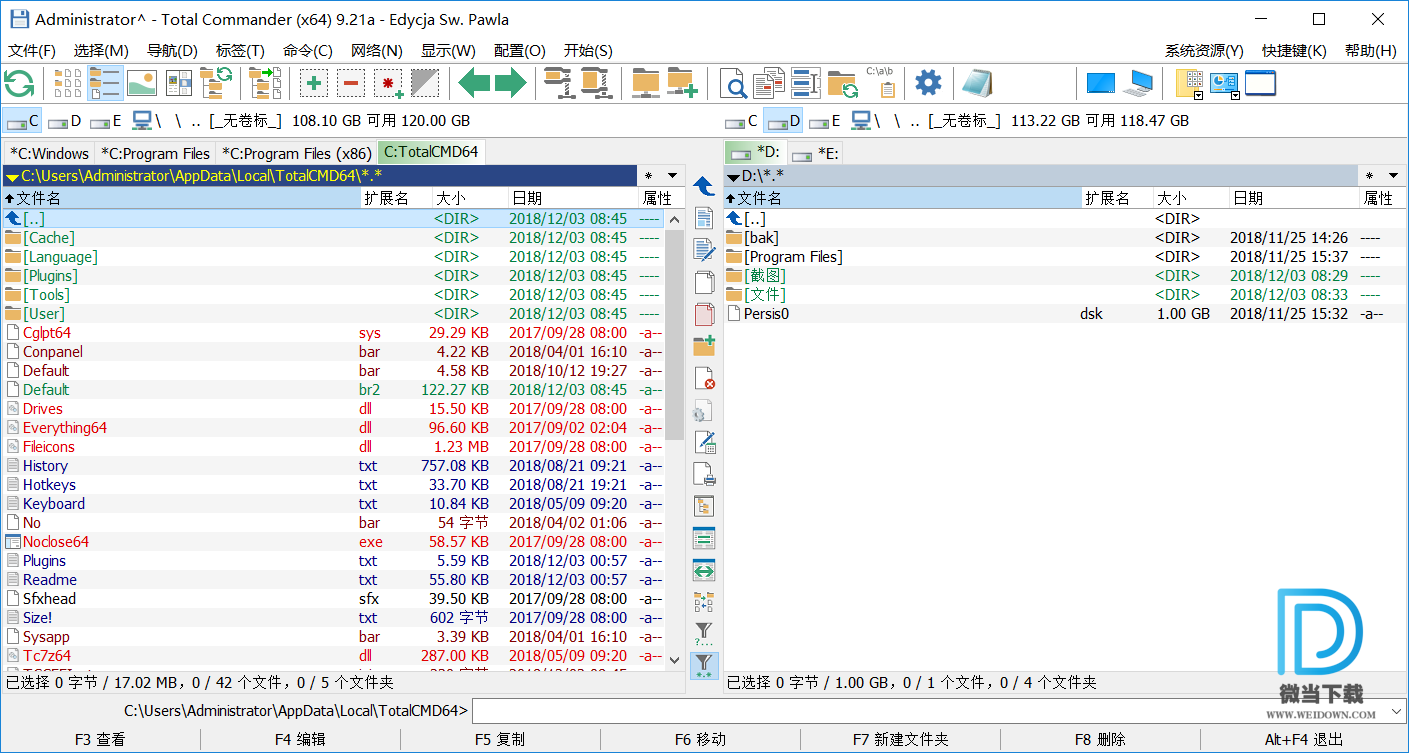Screen dimensions: 1409x753
Task: Open the search files magnifier icon
Action: click(734, 84)
